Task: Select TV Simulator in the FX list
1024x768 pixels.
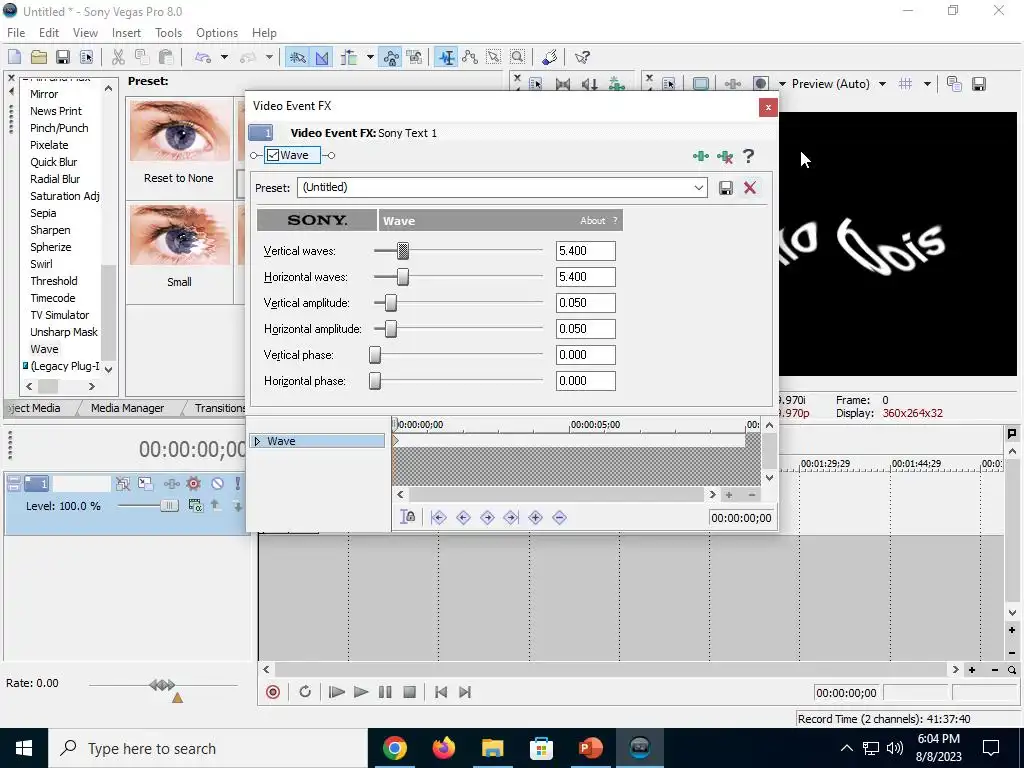Action: pos(59,315)
